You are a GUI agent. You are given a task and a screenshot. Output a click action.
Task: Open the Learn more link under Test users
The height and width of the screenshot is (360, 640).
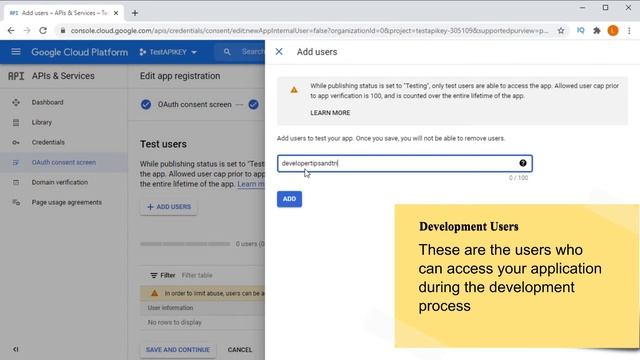click(251, 184)
